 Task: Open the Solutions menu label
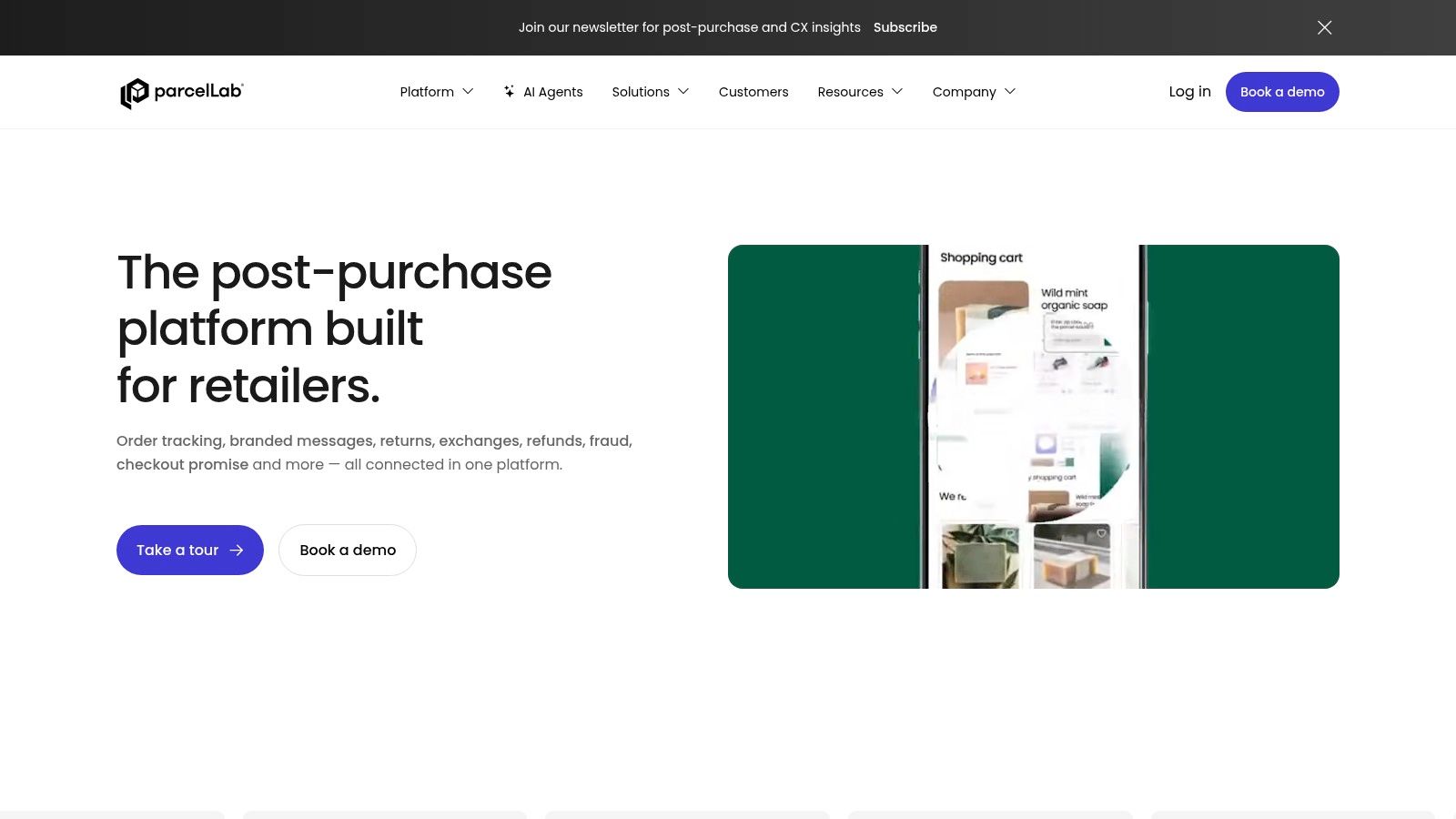(641, 92)
